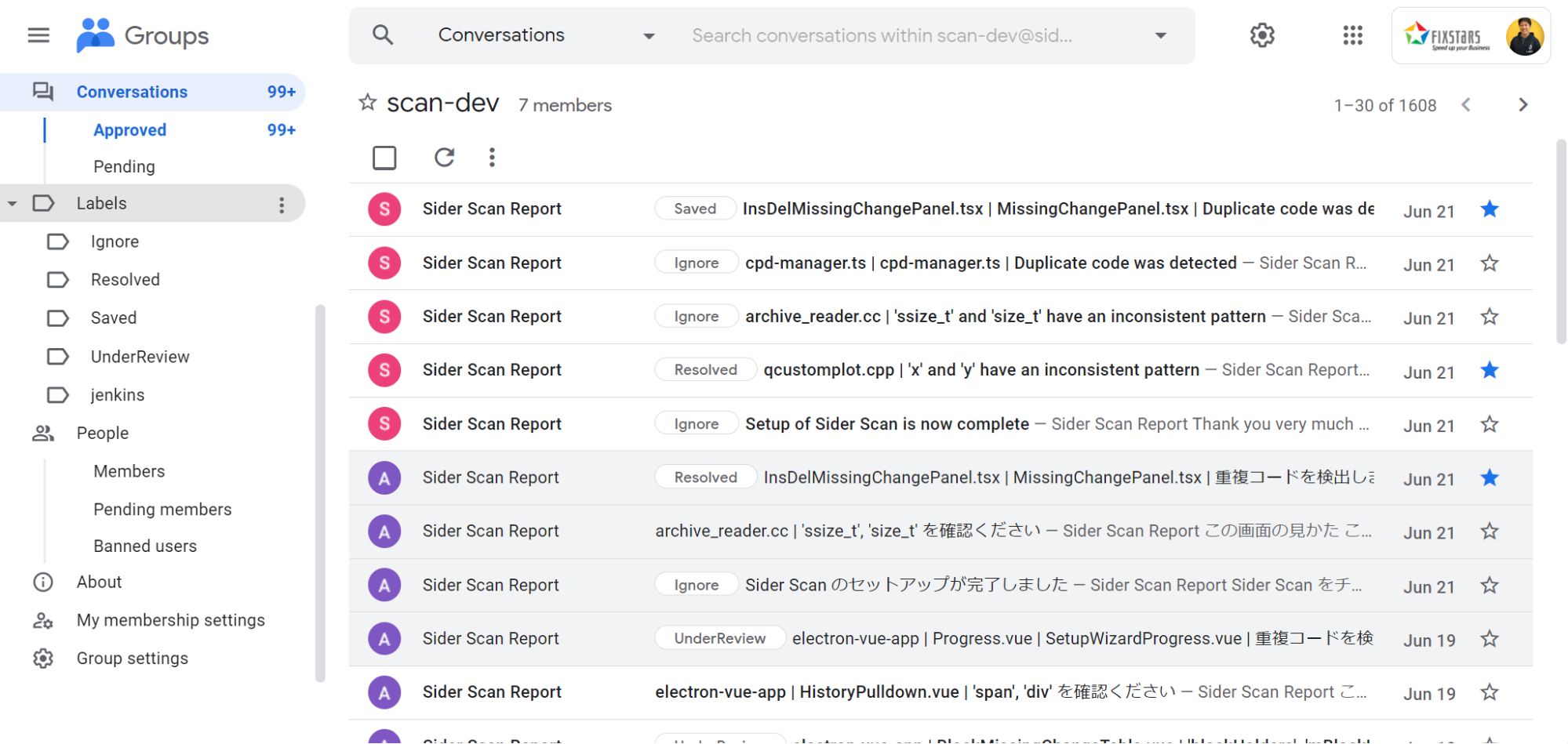Viewport: 1568px width, 744px height.
Task: Select the Pending conversations item
Action: [124, 166]
